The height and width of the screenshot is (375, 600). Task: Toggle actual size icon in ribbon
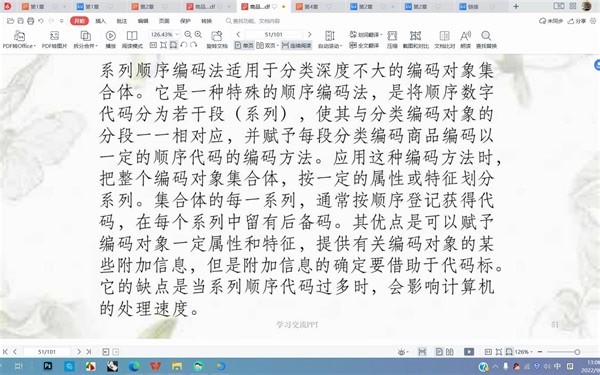pyautogui.click(x=153, y=45)
